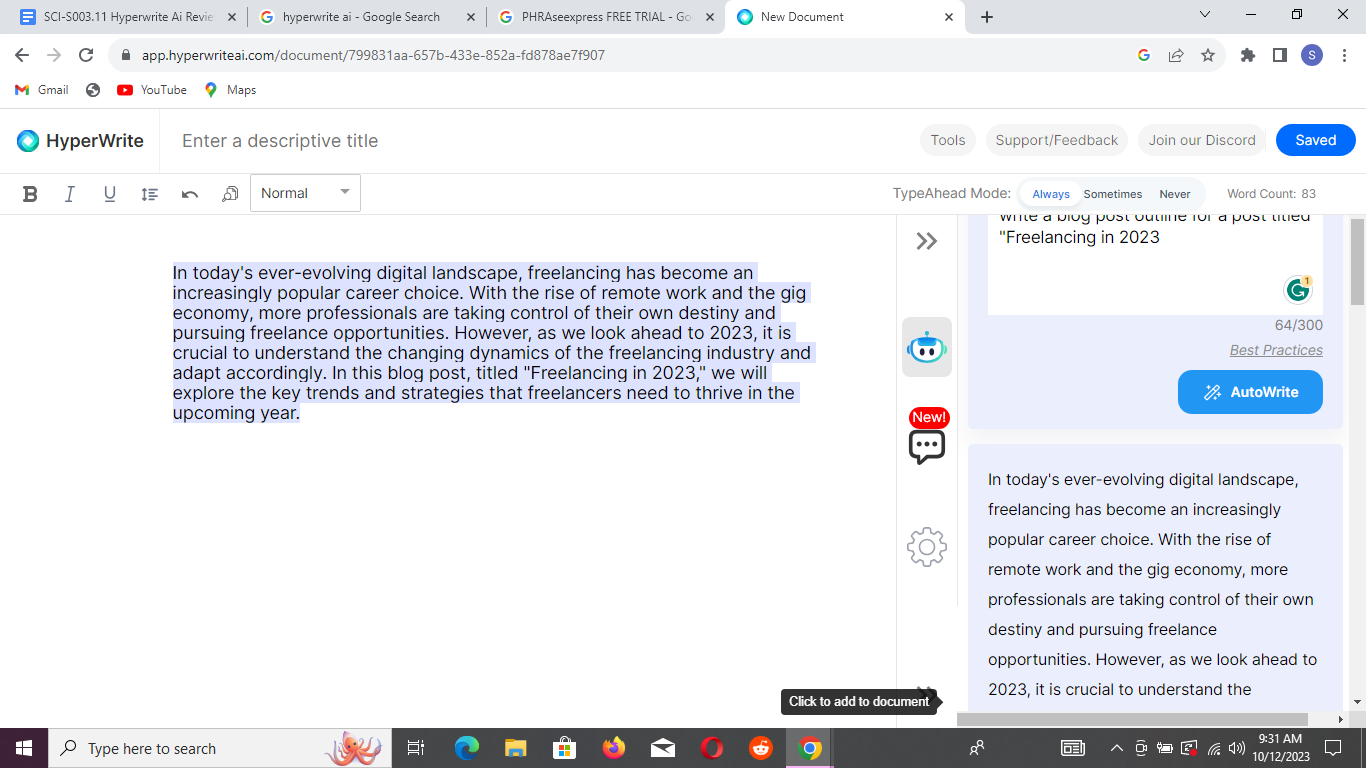Open the AI assistant in the sidebar
1366x768 pixels.
pos(926,347)
